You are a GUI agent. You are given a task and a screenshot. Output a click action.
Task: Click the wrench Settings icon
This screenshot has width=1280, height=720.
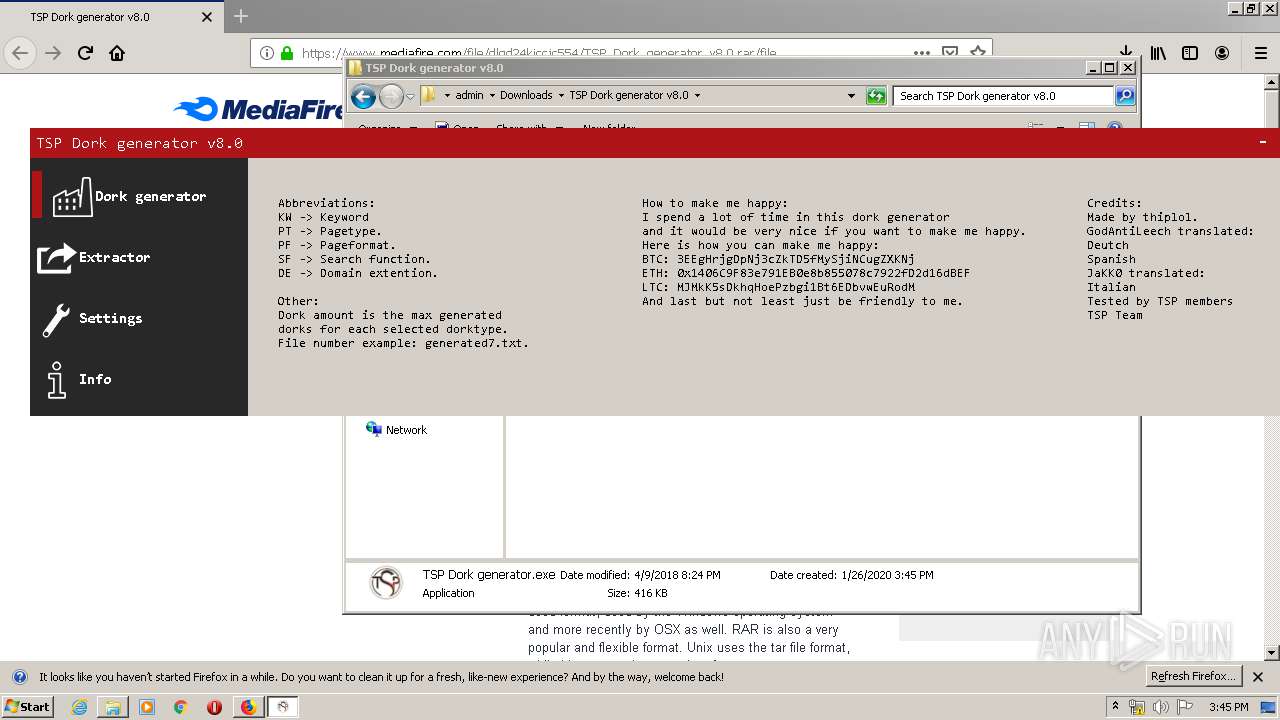[x=56, y=320]
